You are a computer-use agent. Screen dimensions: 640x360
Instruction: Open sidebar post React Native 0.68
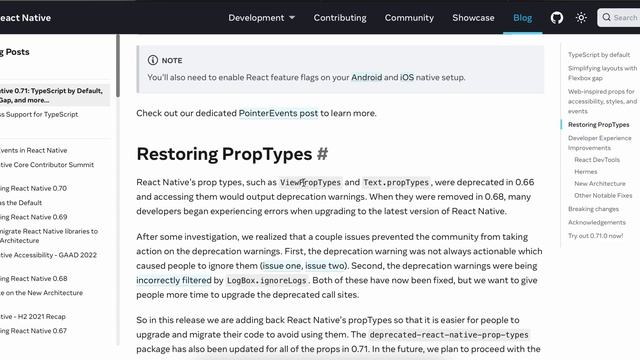click(33, 278)
